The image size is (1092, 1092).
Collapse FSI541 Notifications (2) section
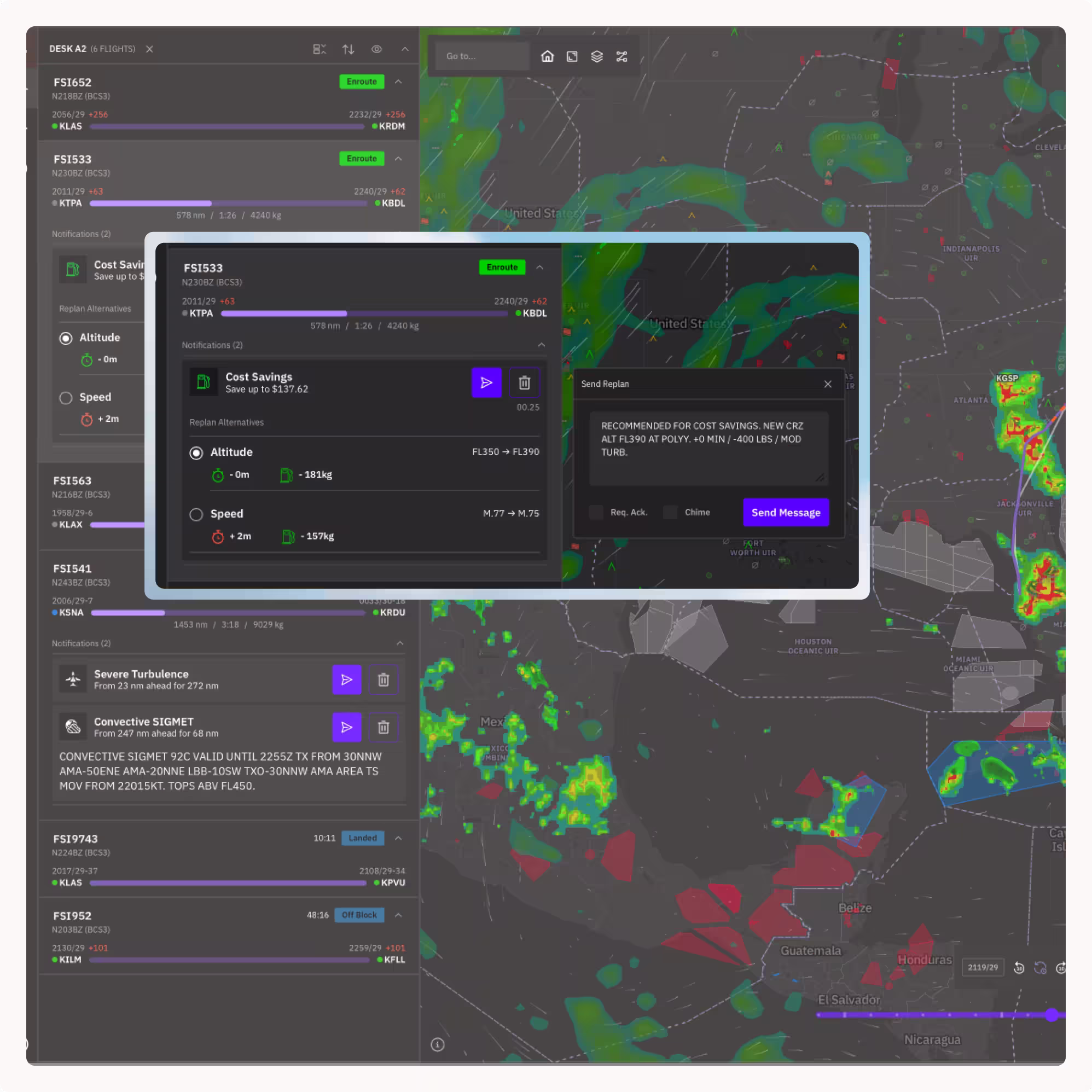[x=400, y=643]
